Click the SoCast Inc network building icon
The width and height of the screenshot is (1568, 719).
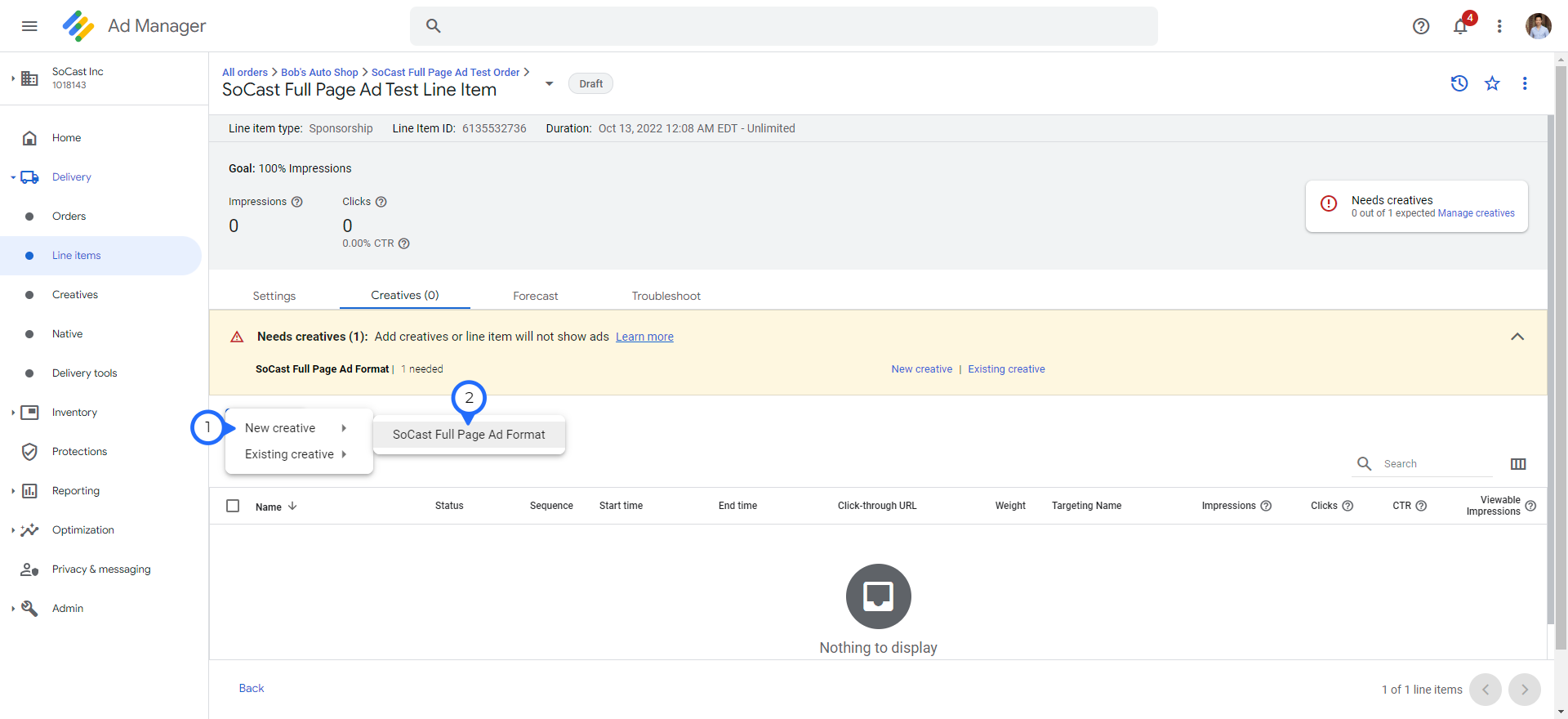[x=29, y=78]
